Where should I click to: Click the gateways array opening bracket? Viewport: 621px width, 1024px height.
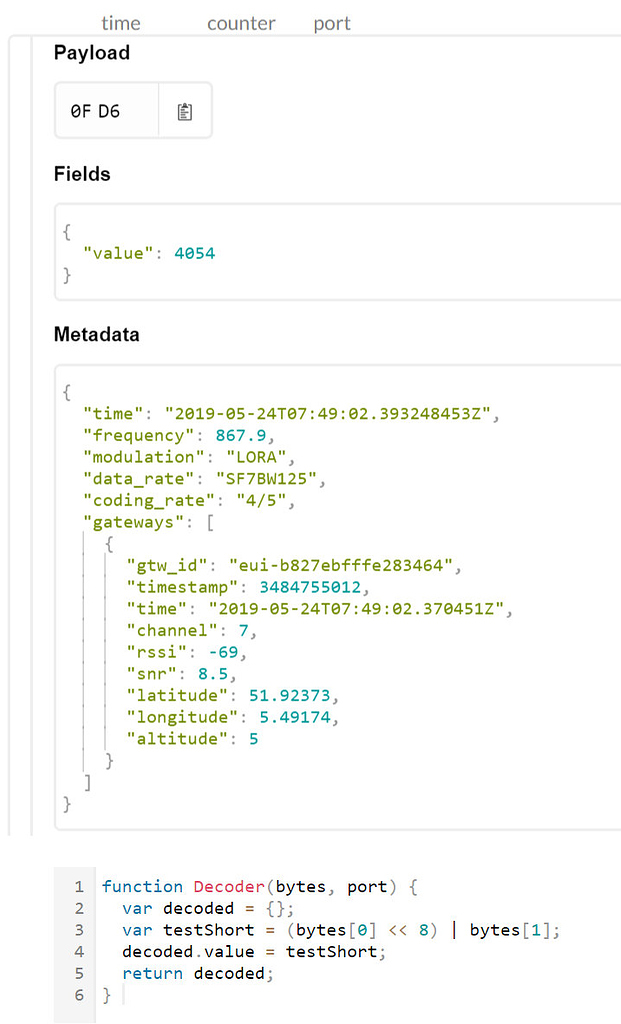coord(210,522)
